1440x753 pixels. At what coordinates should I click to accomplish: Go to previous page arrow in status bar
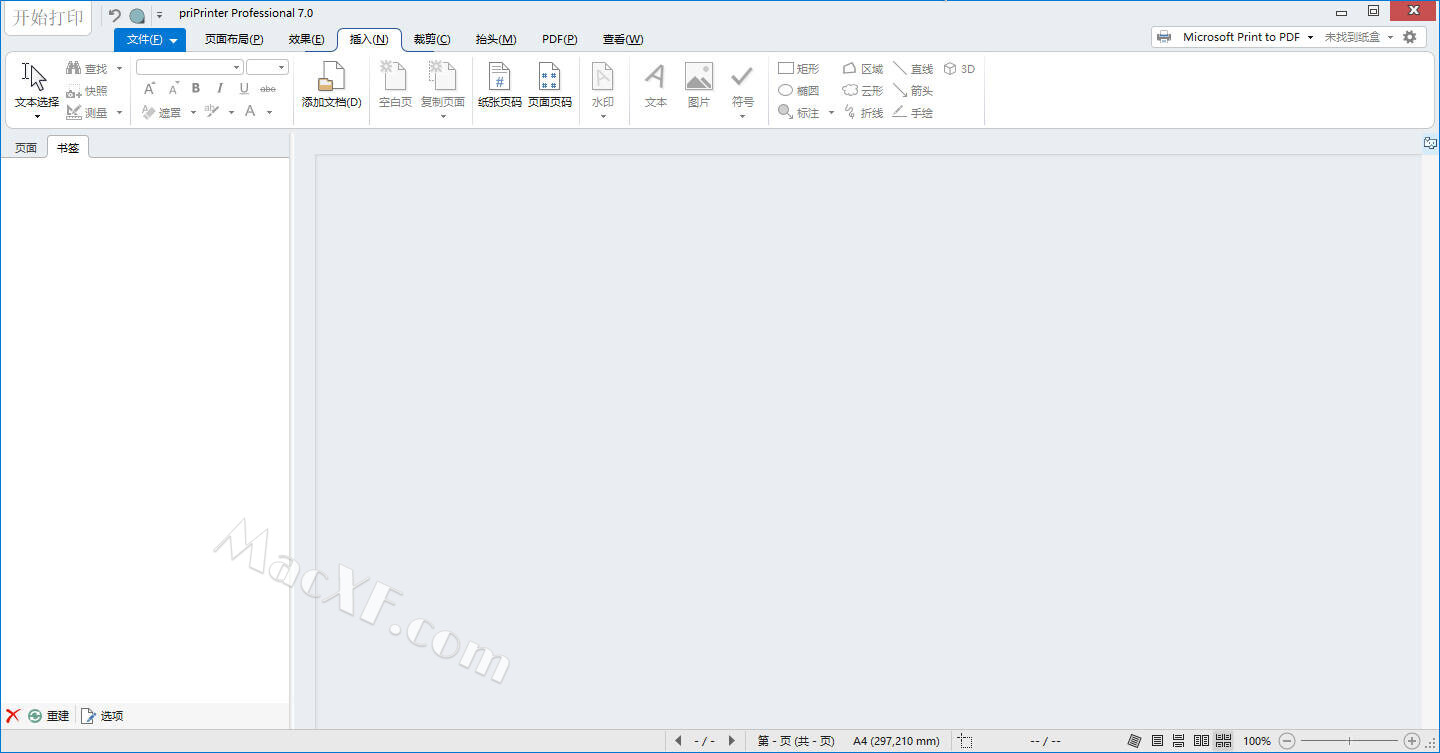click(679, 741)
